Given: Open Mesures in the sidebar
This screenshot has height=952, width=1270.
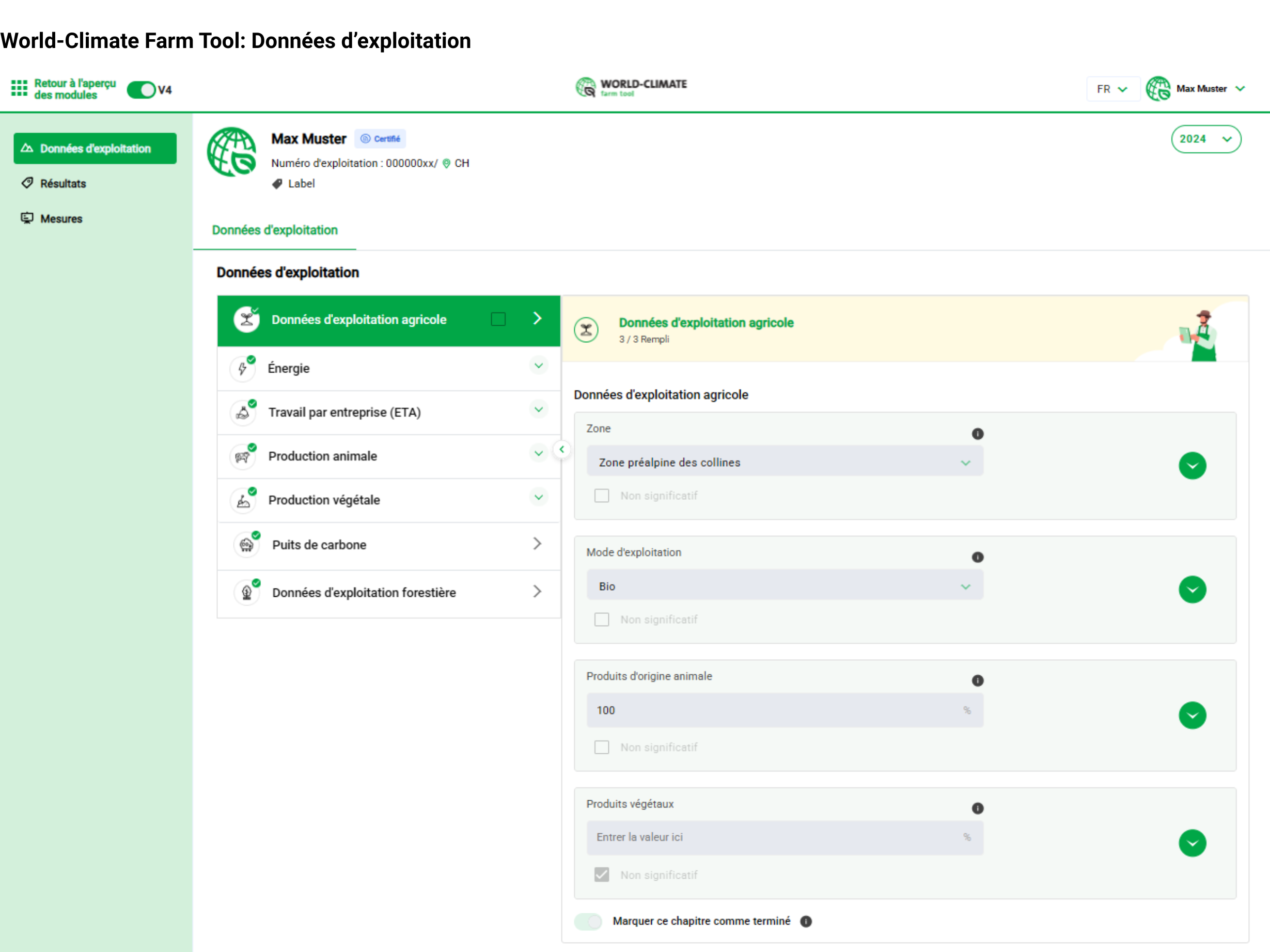Looking at the screenshot, I should pyautogui.click(x=61, y=218).
